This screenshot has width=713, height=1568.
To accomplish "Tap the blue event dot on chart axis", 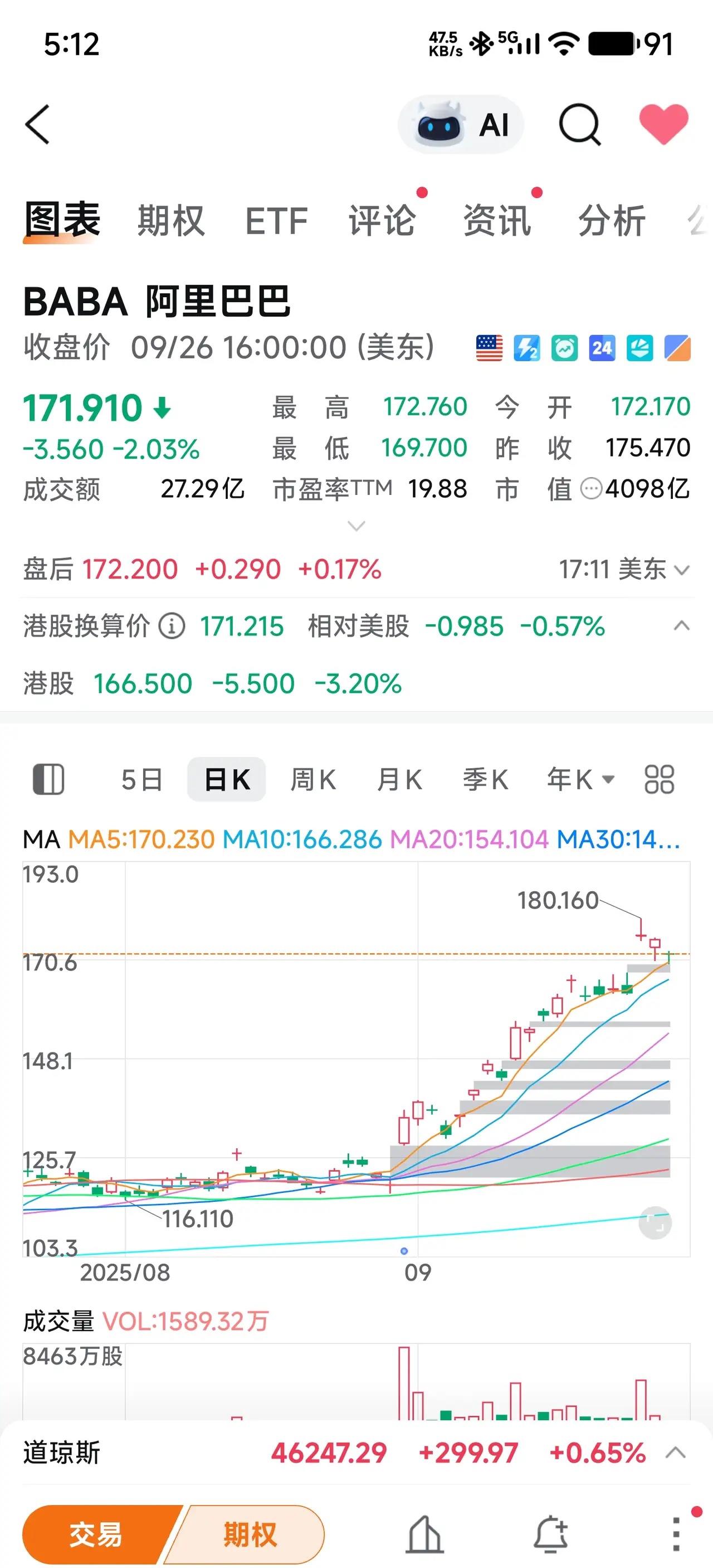I will 404,1251.
